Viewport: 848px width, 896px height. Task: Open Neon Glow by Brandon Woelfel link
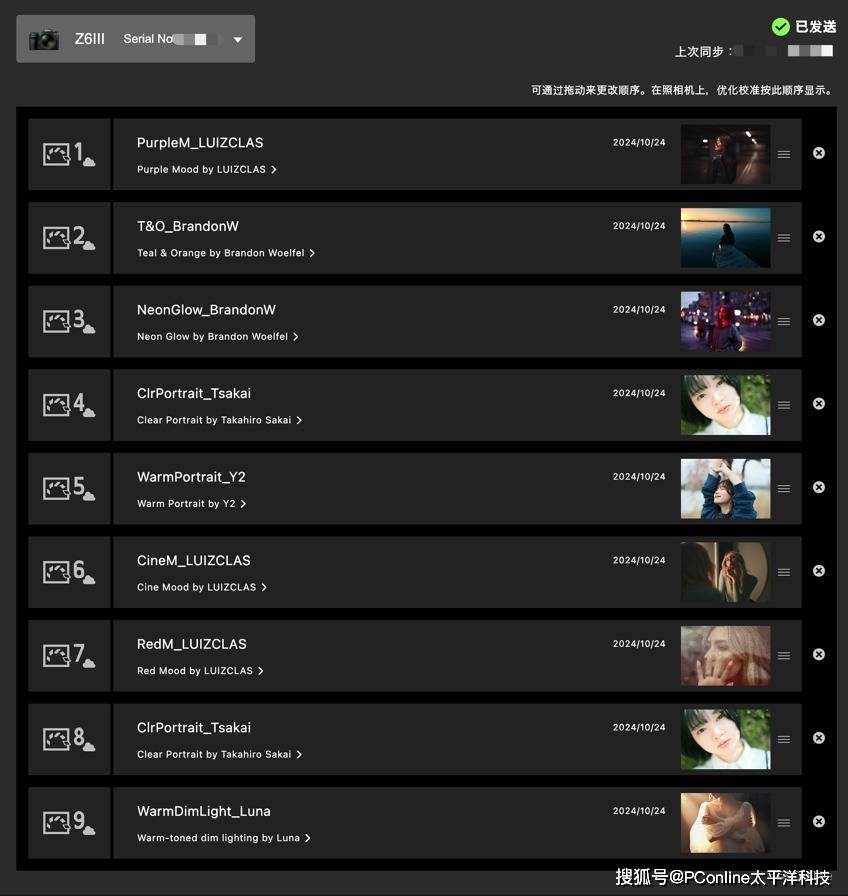[217, 337]
